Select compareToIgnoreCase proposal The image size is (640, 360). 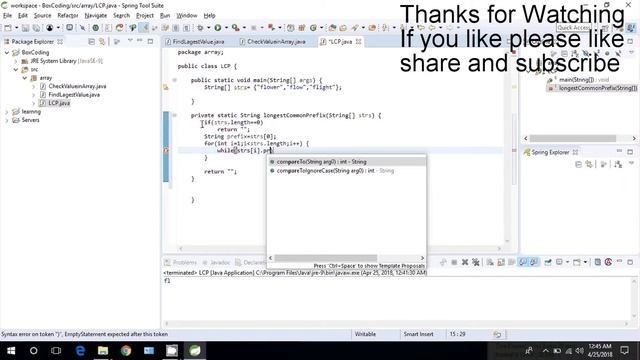[347, 171]
